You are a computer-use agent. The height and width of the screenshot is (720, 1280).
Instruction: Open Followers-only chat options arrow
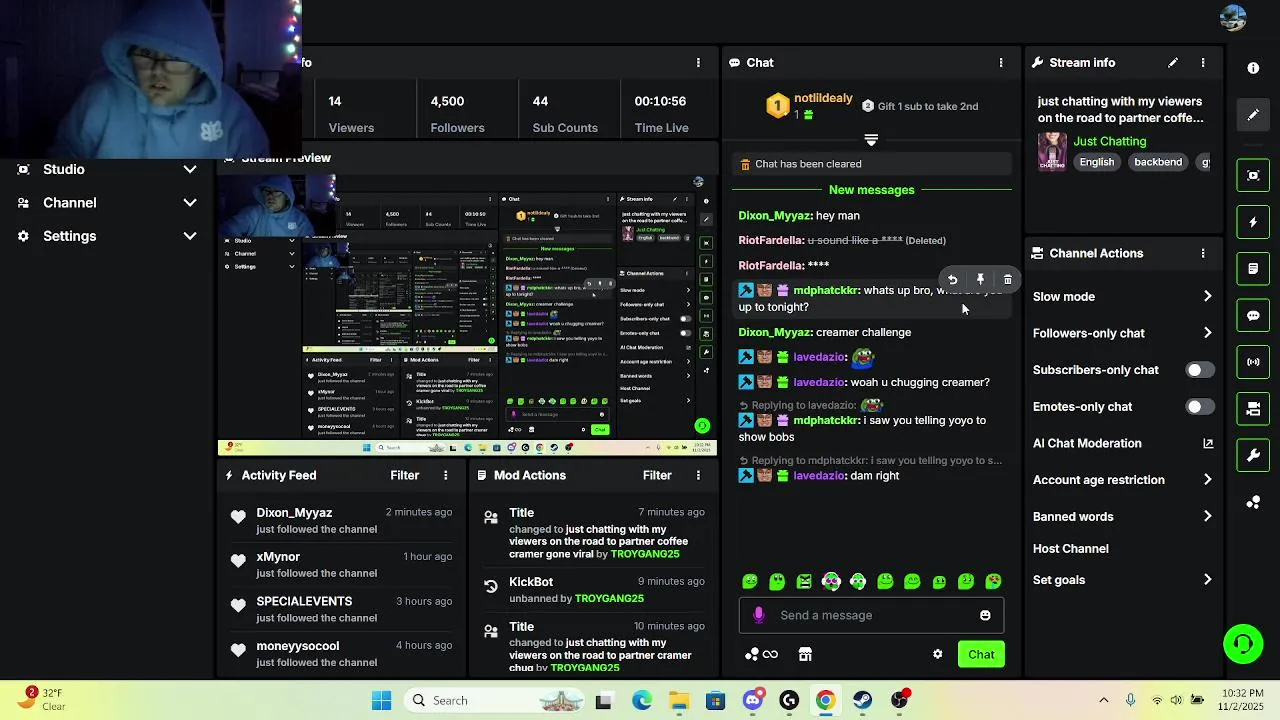(1207, 333)
